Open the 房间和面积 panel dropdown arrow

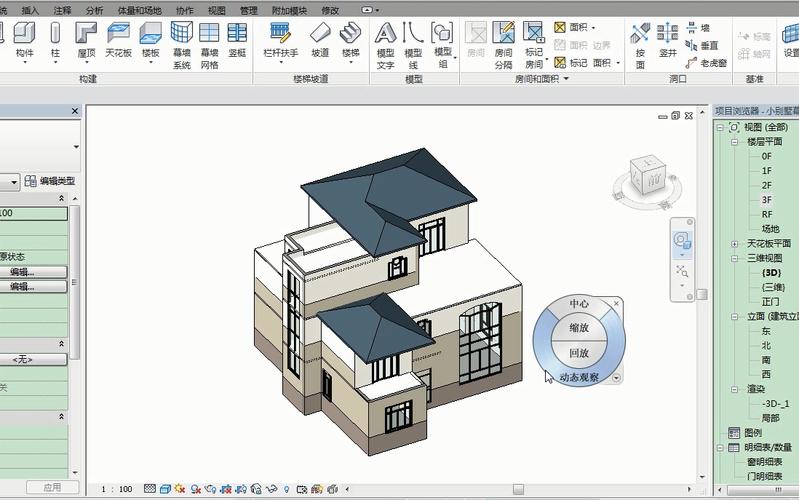[566, 79]
